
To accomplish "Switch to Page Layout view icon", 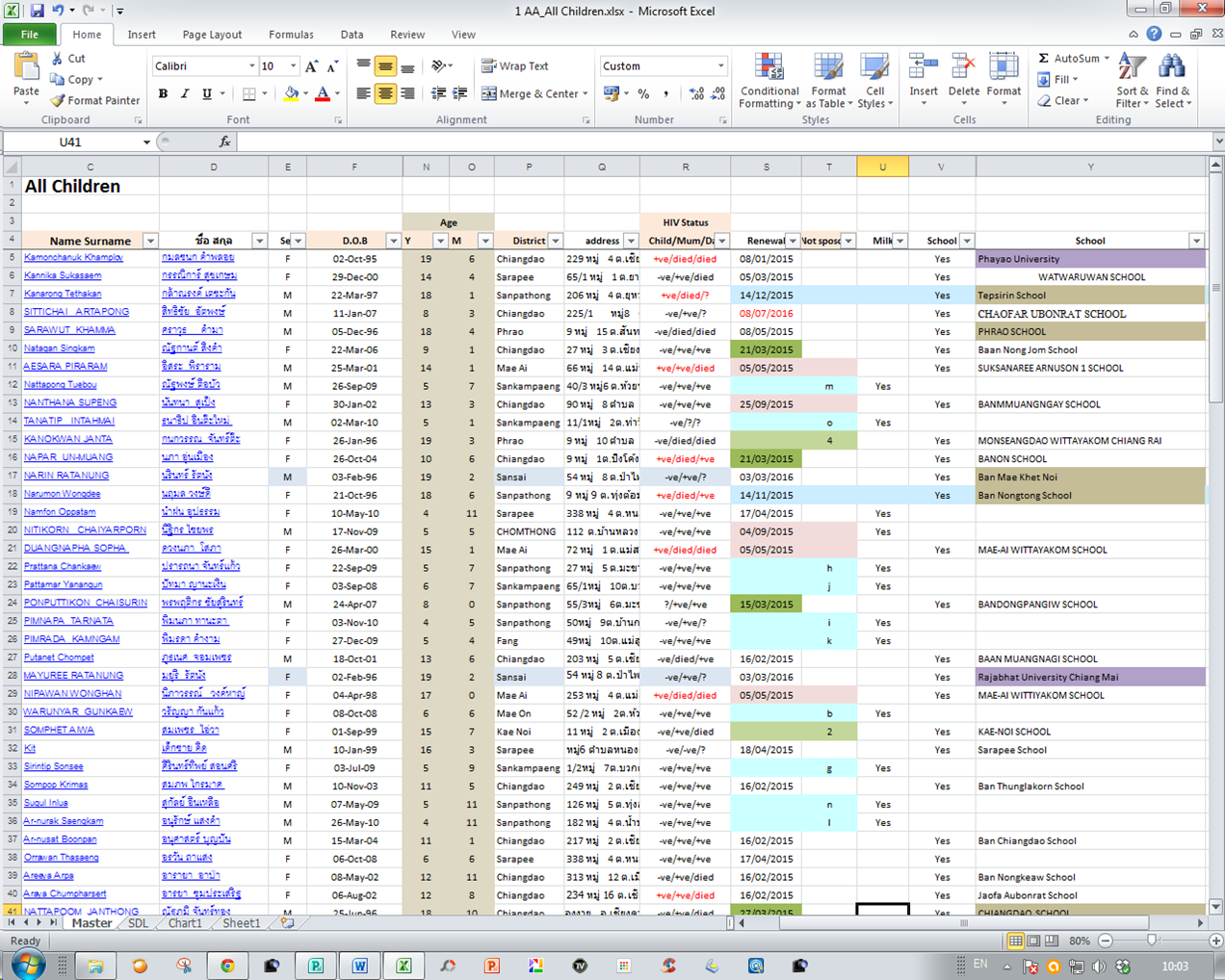I will coord(1033,941).
